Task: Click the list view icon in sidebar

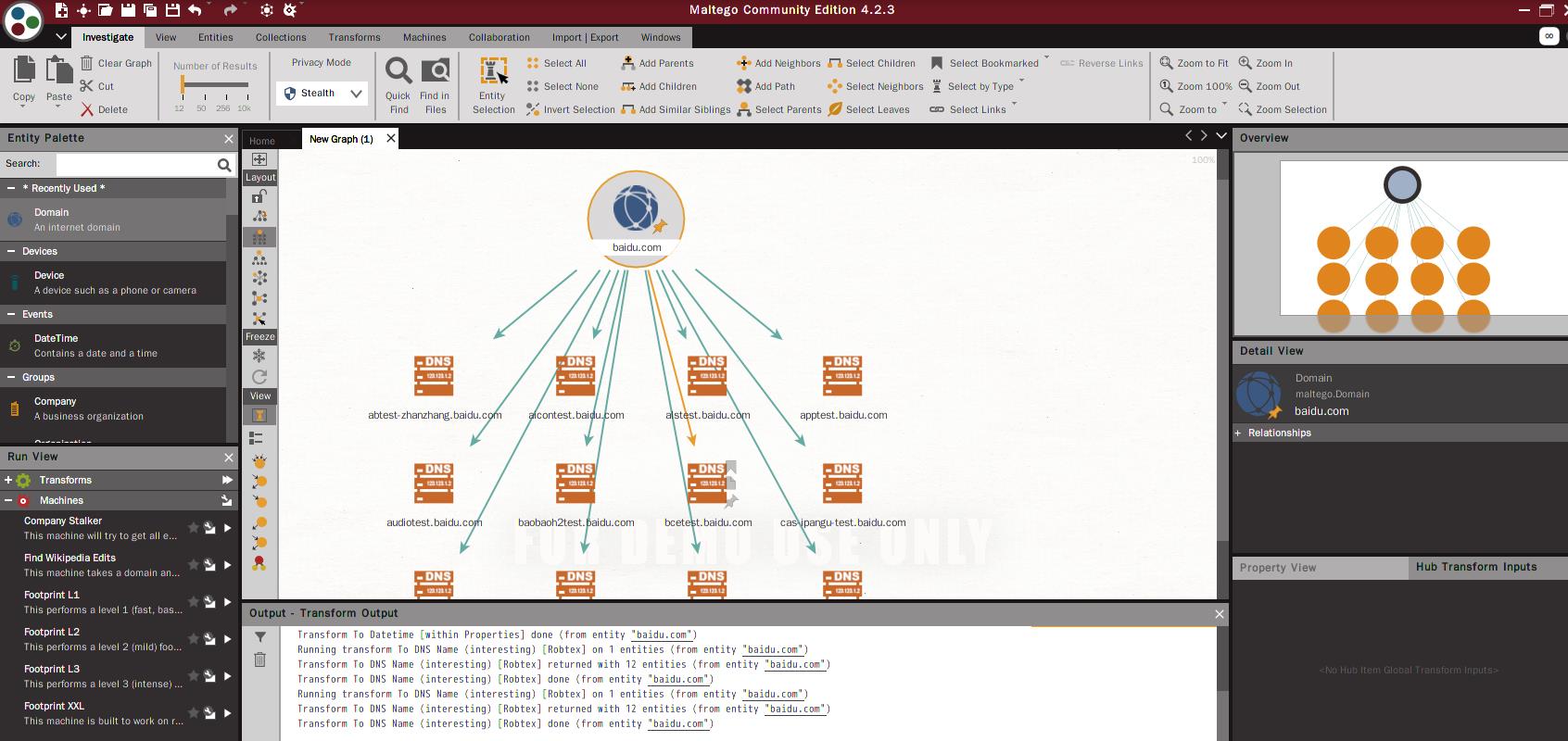Action: (x=258, y=437)
